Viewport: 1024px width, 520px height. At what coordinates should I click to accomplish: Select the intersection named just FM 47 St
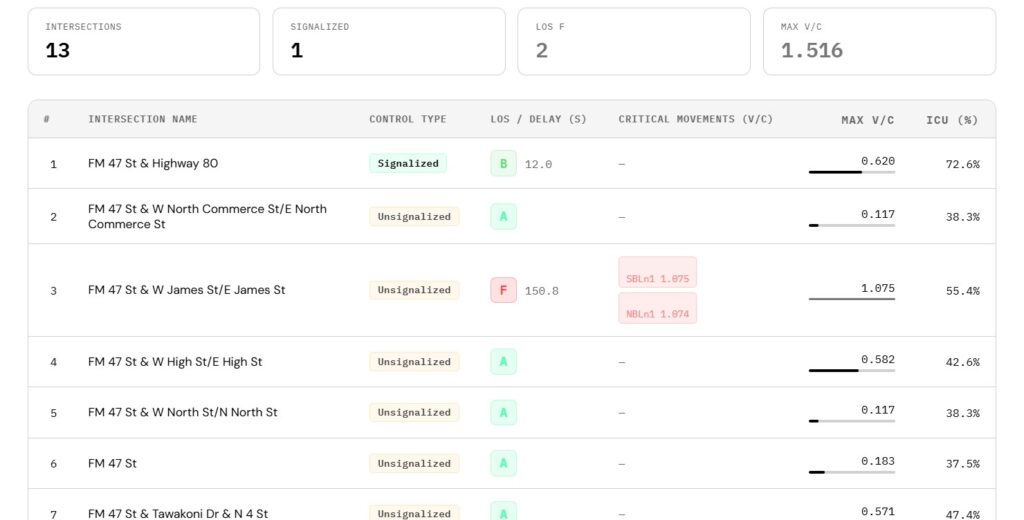point(112,463)
